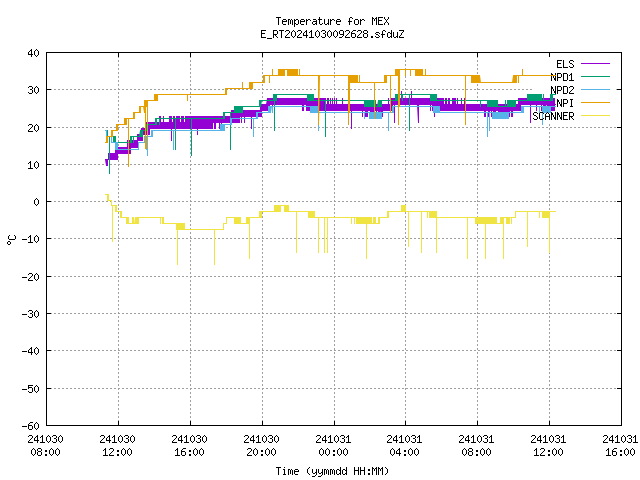Click the x-axis label '241031 16:00'
Image resolution: width=640 pixels, height=480 pixels.
pyautogui.click(x=620, y=446)
